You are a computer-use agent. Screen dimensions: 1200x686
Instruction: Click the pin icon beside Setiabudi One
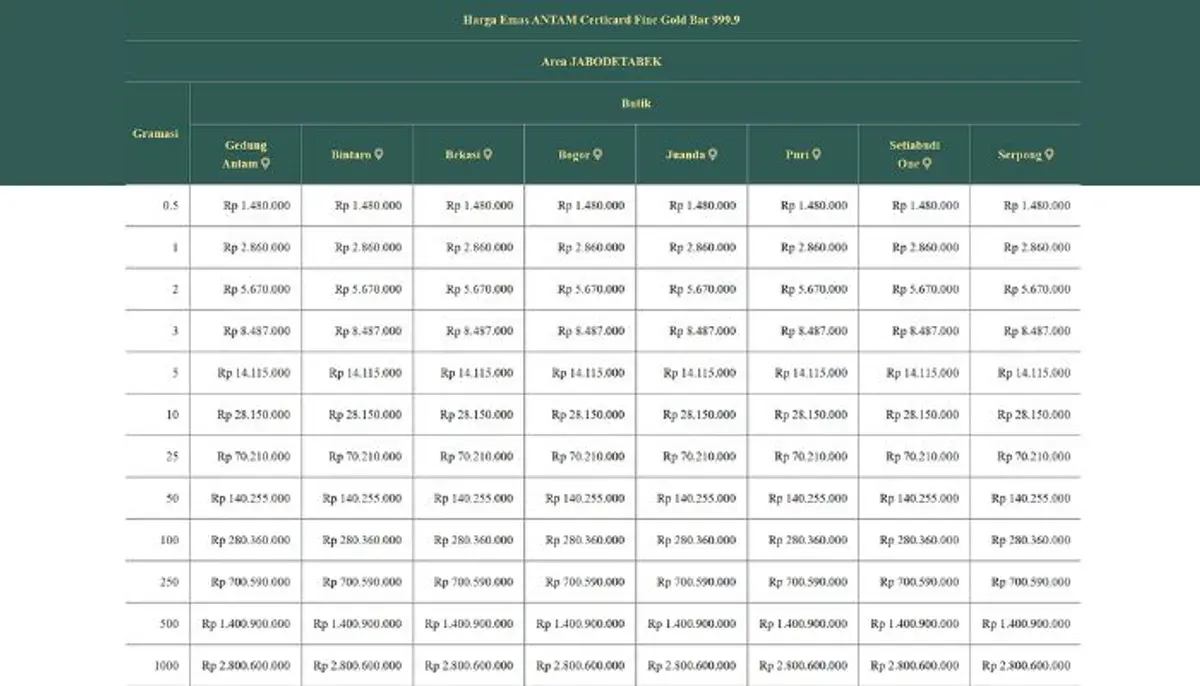[927, 163]
